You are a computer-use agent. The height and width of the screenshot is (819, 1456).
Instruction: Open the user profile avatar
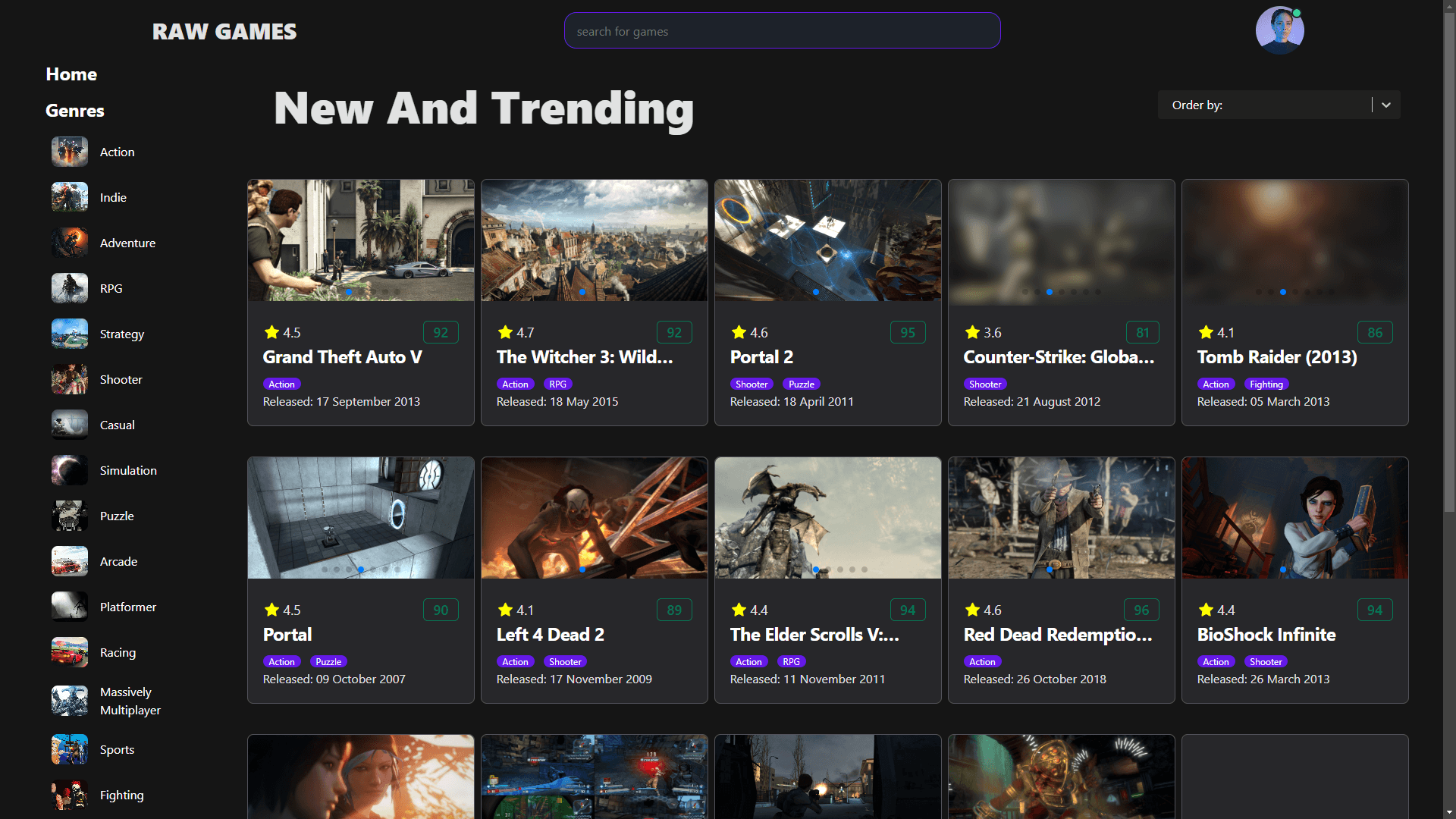click(x=1279, y=31)
